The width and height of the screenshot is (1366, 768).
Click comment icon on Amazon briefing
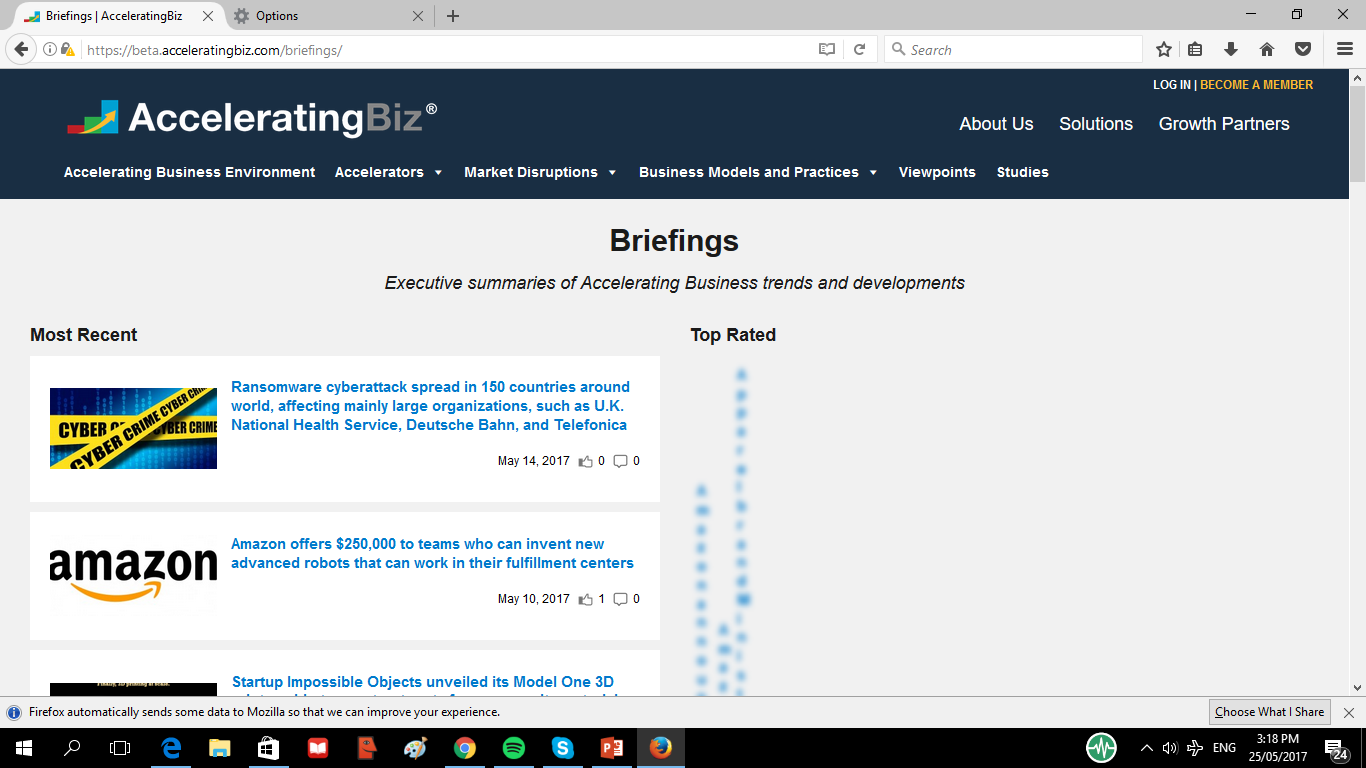coord(620,599)
